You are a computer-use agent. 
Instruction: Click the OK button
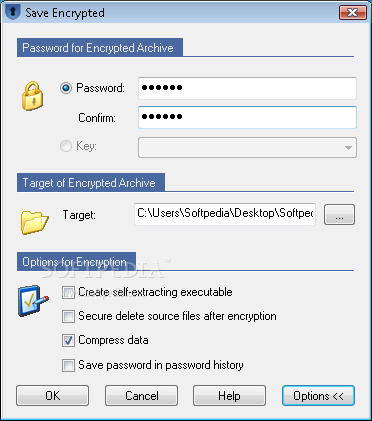click(52, 396)
